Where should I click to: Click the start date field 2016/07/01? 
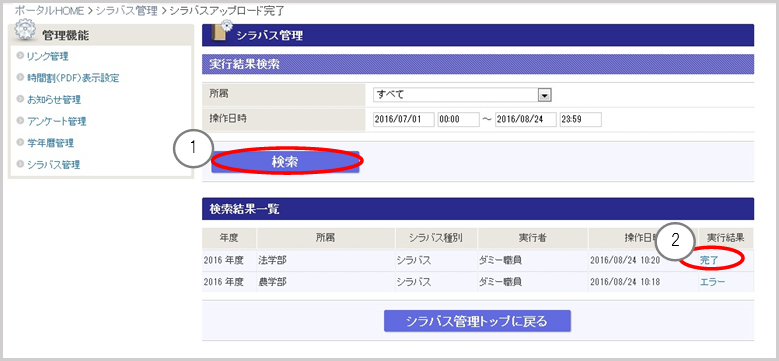pyautogui.click(x=403, y=120)
